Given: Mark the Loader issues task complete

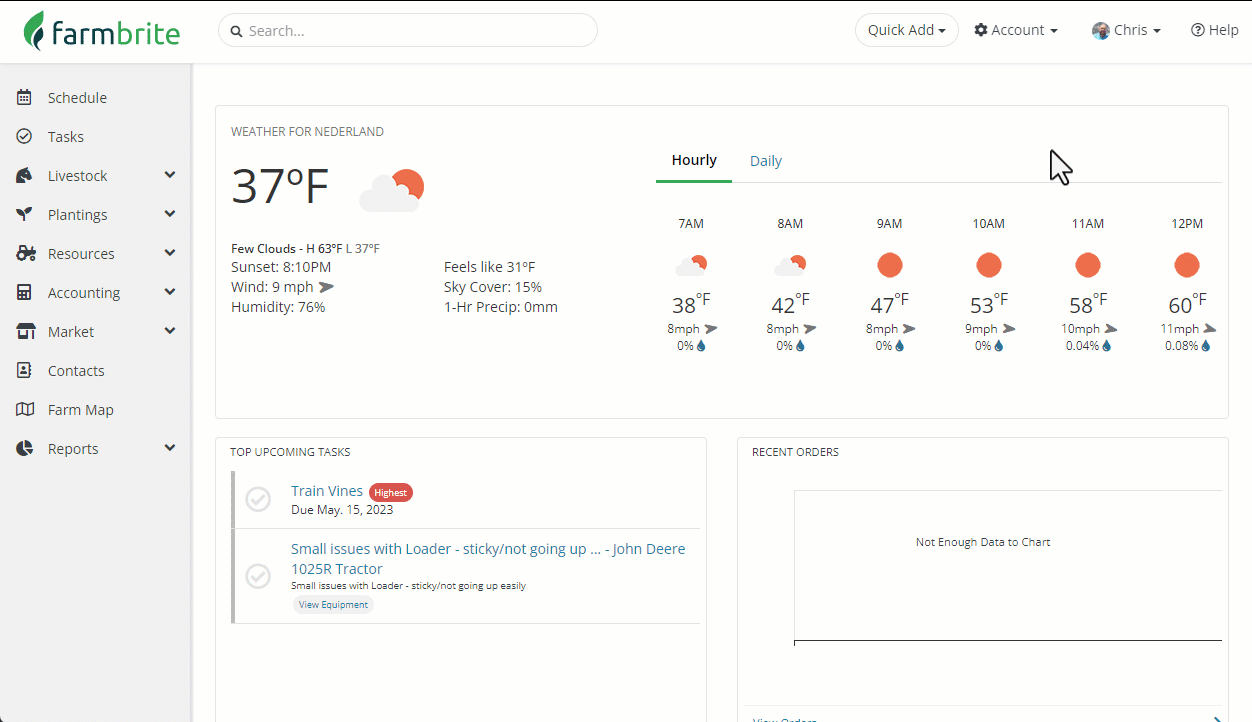Looking at the screenshot, I should (x=258, y=576).
